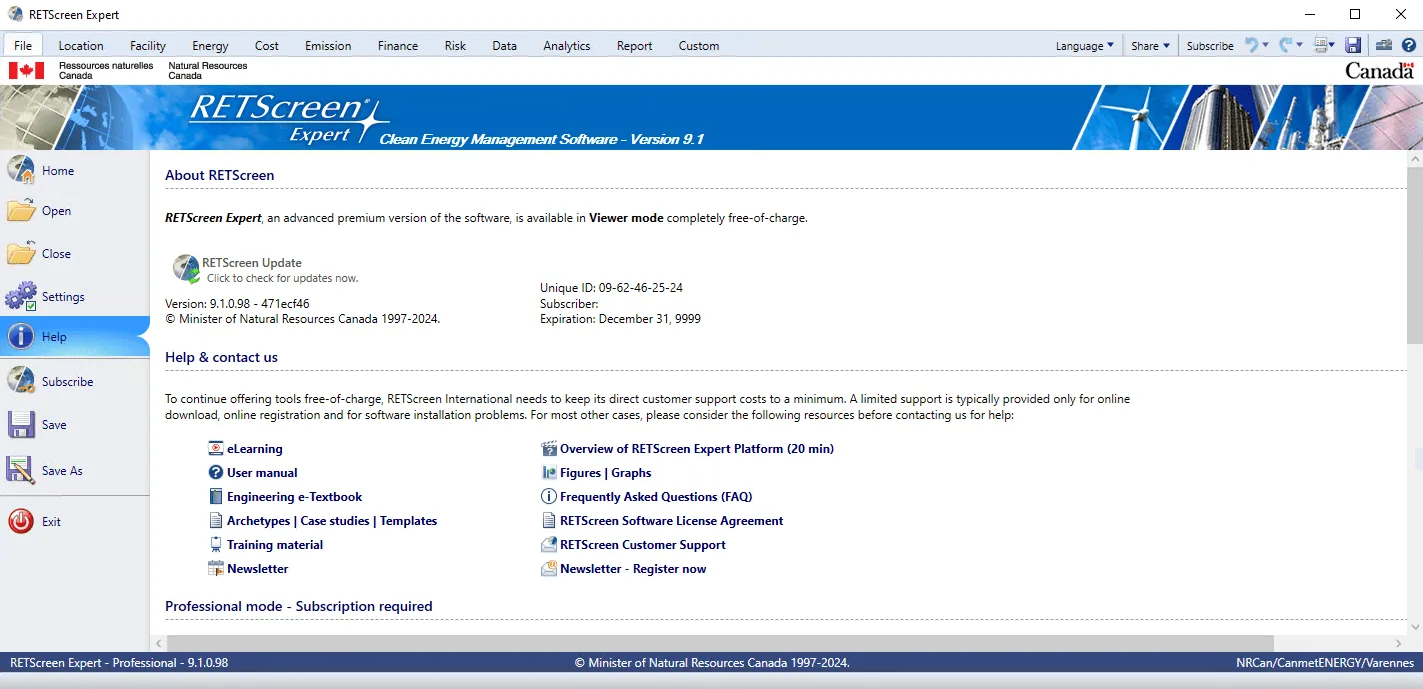
Task: Click the print icon in top toolbar
Action: [x=1321, y=45]
